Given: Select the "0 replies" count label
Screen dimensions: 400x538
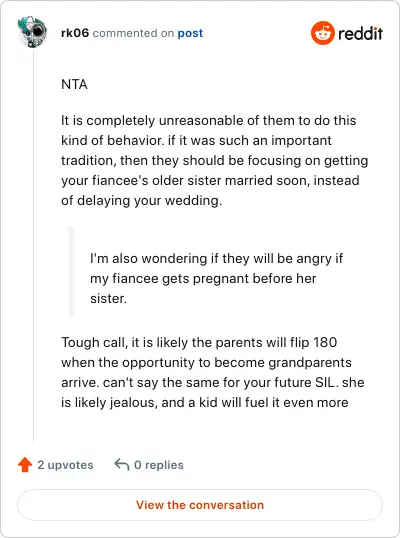Looking at the screenshot, I should 159,465.
